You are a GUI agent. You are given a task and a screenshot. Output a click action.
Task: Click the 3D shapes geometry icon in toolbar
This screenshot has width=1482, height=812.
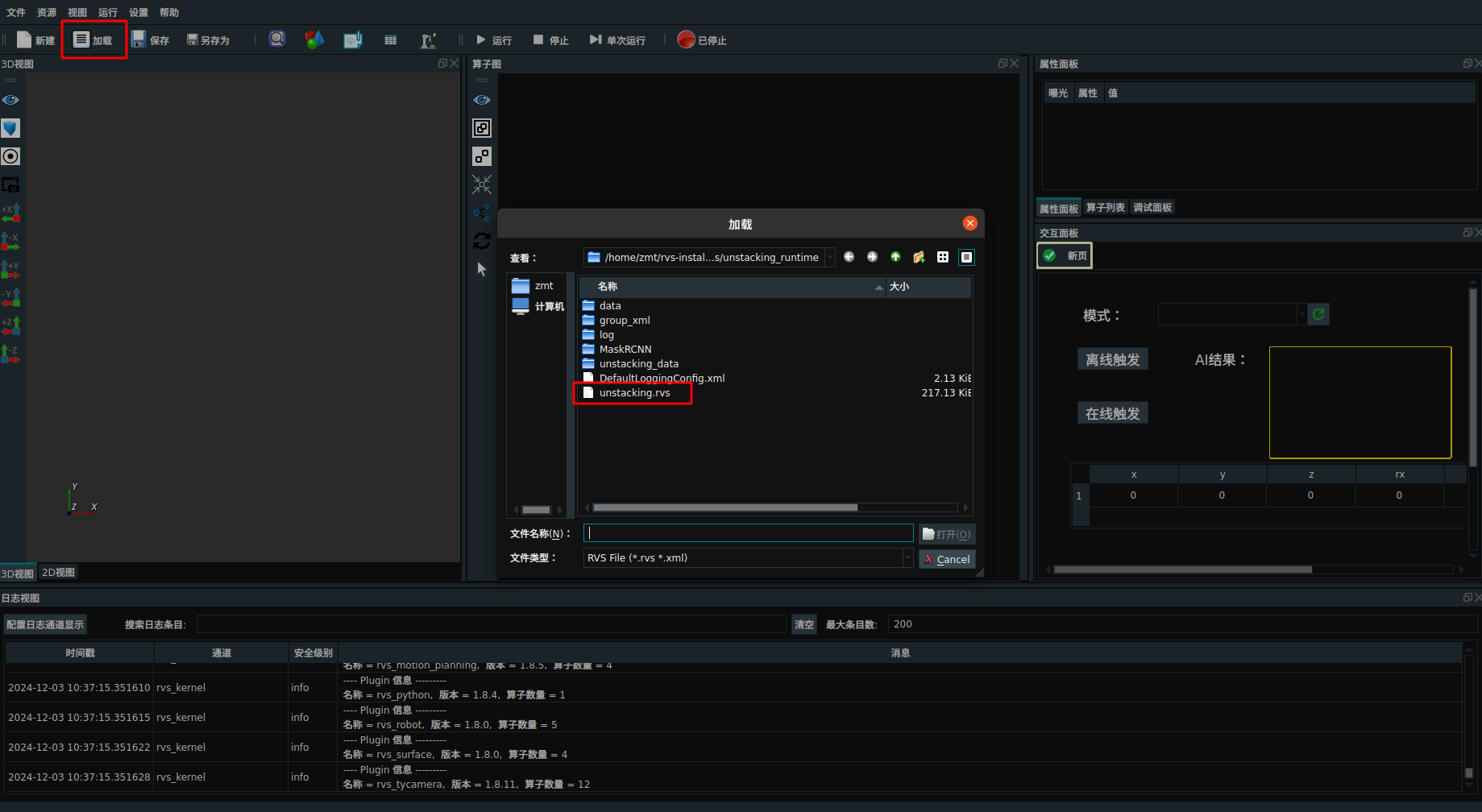click(x=314, y=39)
